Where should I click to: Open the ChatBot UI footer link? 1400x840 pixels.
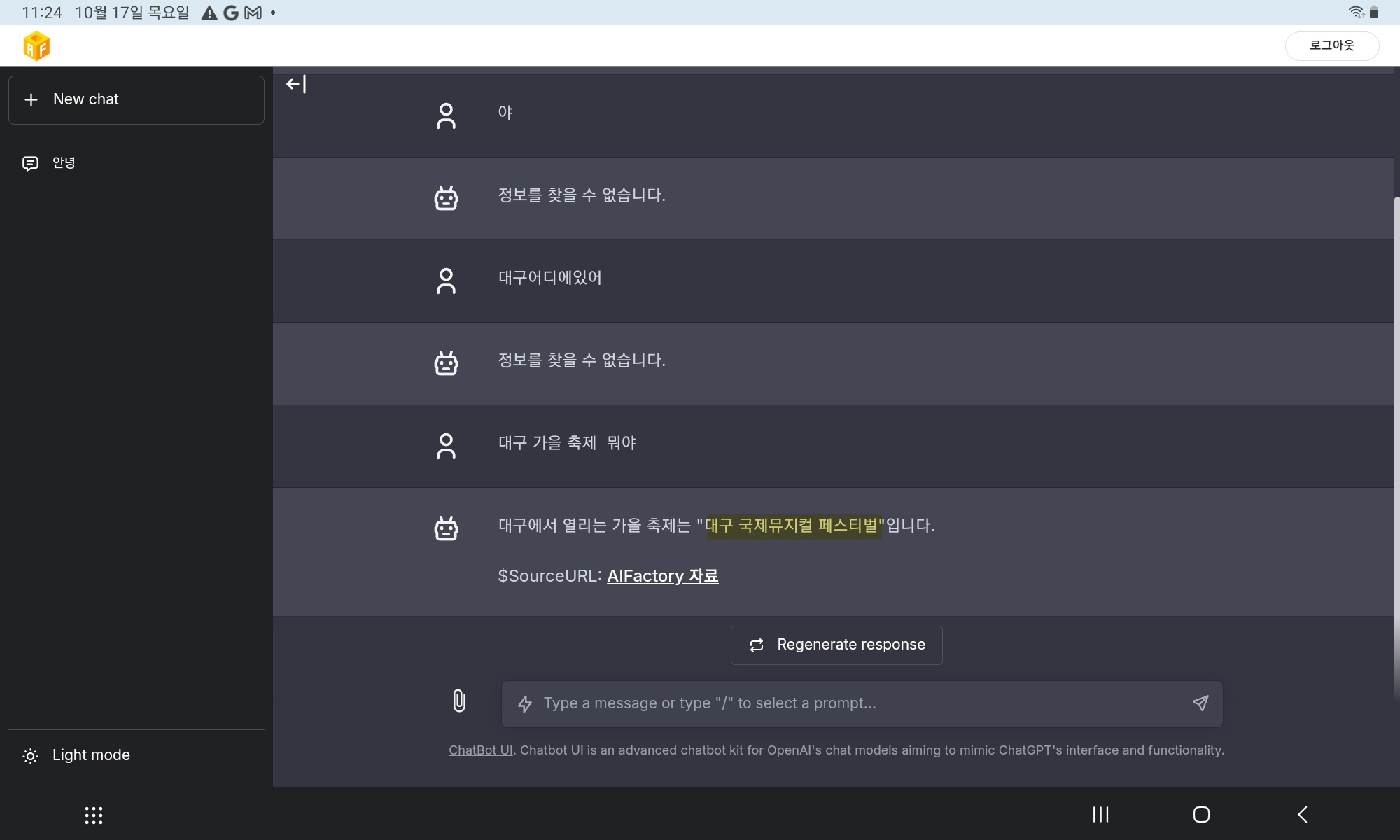pos(480,750)
